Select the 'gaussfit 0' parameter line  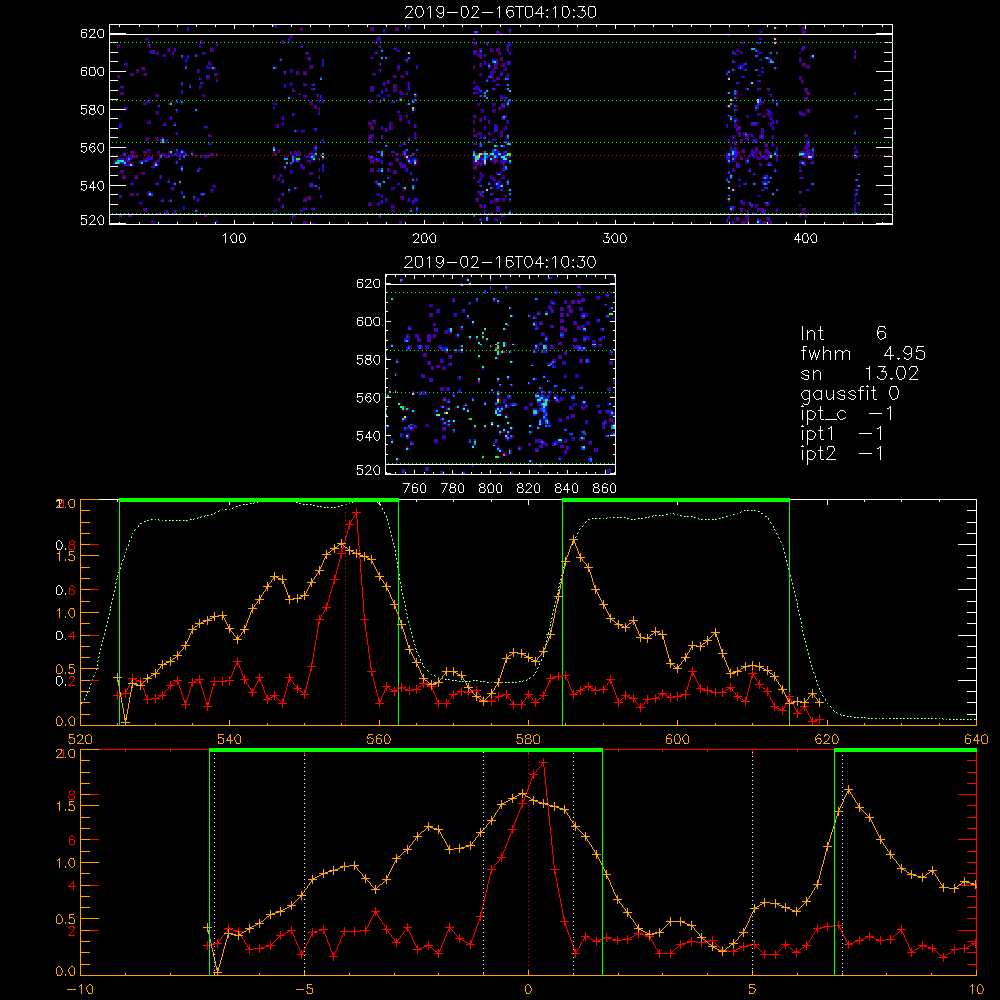pos(849,393)
